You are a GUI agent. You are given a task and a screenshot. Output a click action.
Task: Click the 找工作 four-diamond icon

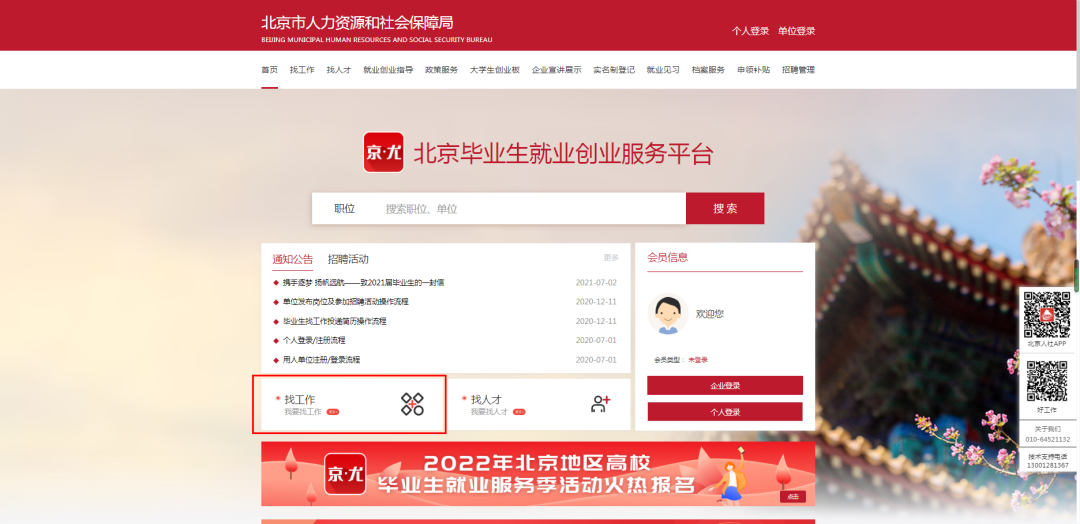click(x=412, y=404)
